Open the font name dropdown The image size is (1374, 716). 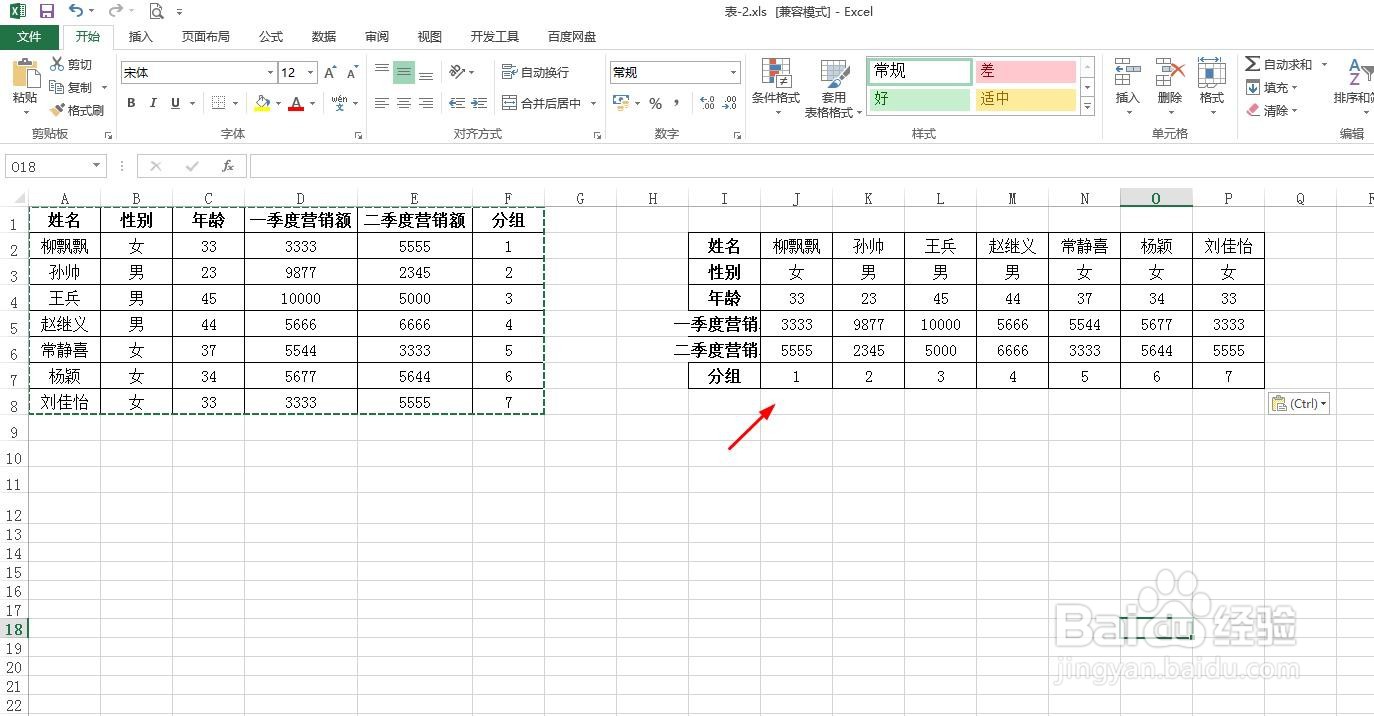pos(268,72)
